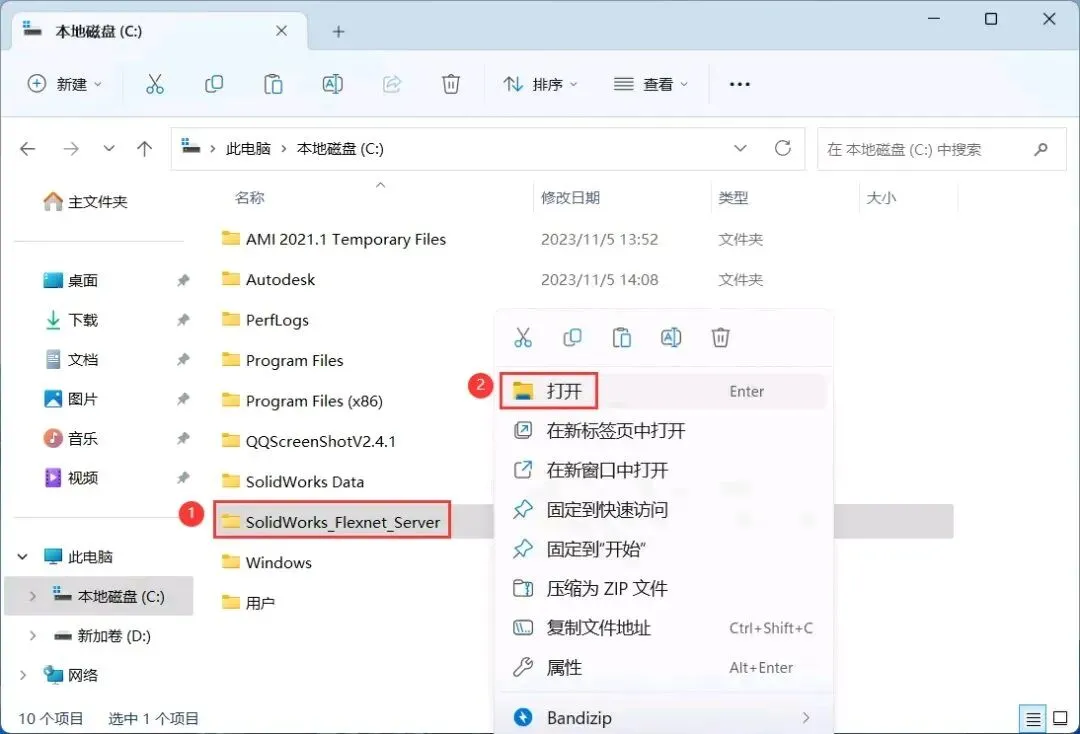Select 音乐 in quick access
The width and height of the screenshot is (1080, 734).
[x=71, y=439]
